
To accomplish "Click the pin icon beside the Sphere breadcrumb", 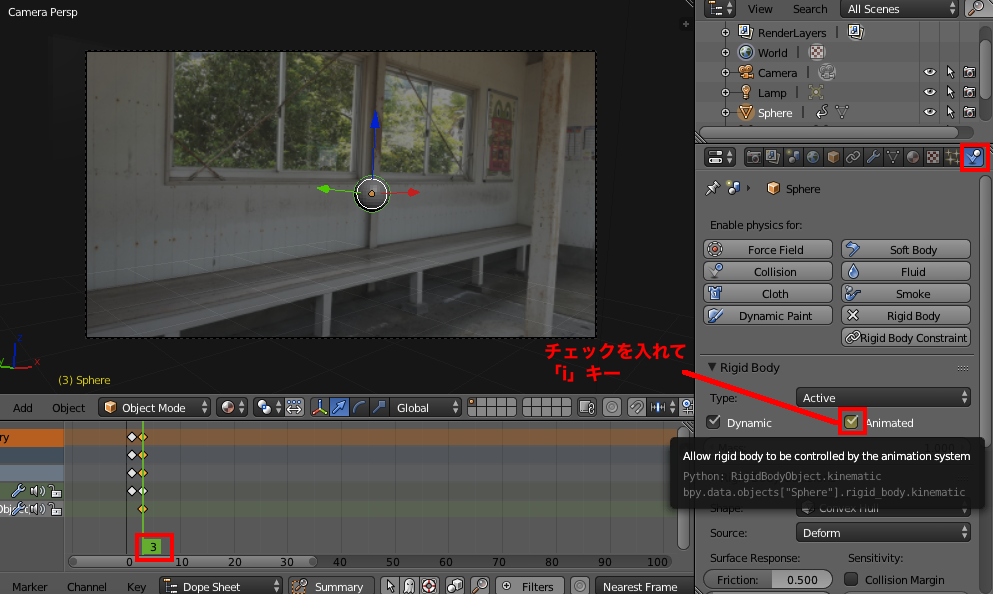I will click(713, 188).
